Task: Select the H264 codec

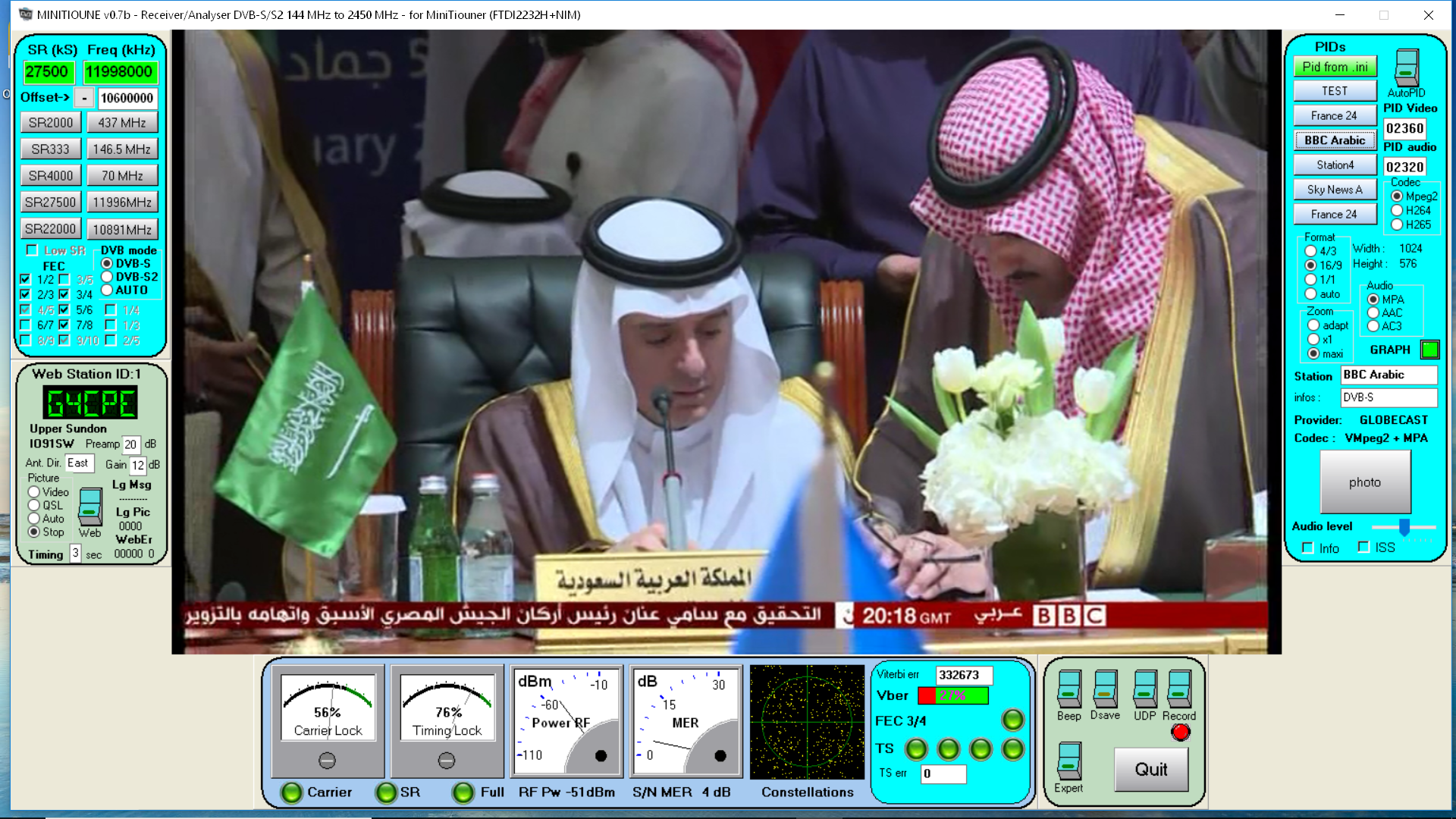Action: pyautogui.click(x=1397, y=210)
